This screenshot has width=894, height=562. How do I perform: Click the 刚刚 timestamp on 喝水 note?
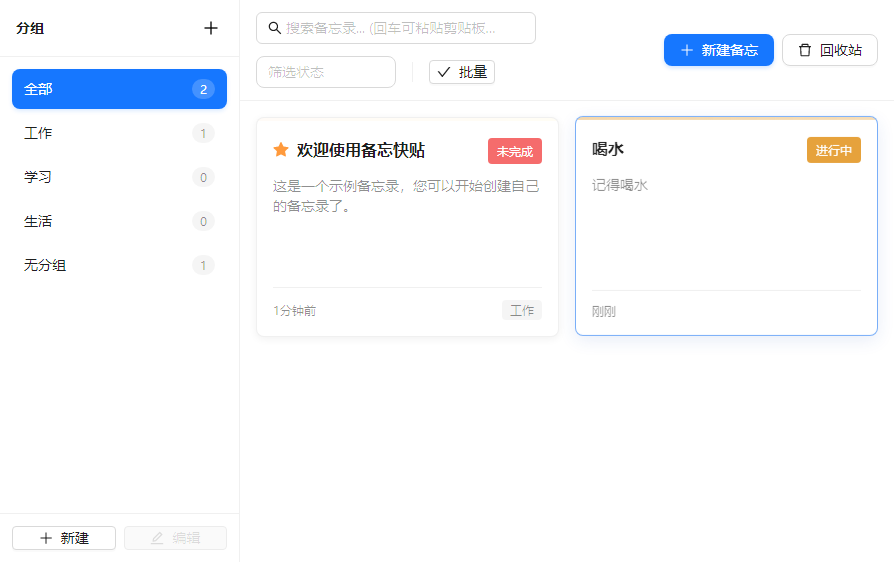point(603,312)
